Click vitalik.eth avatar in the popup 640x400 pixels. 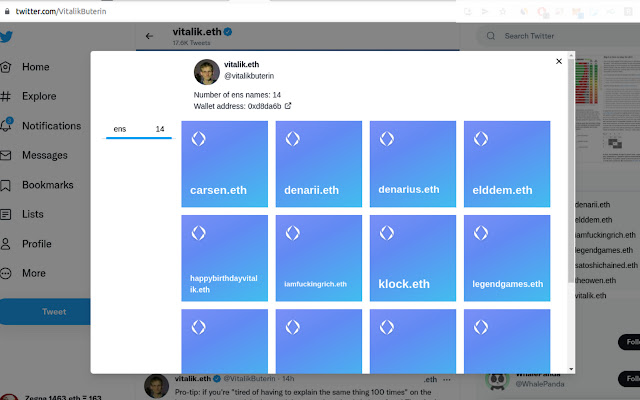pyautogui.click(x=207, y=72)
